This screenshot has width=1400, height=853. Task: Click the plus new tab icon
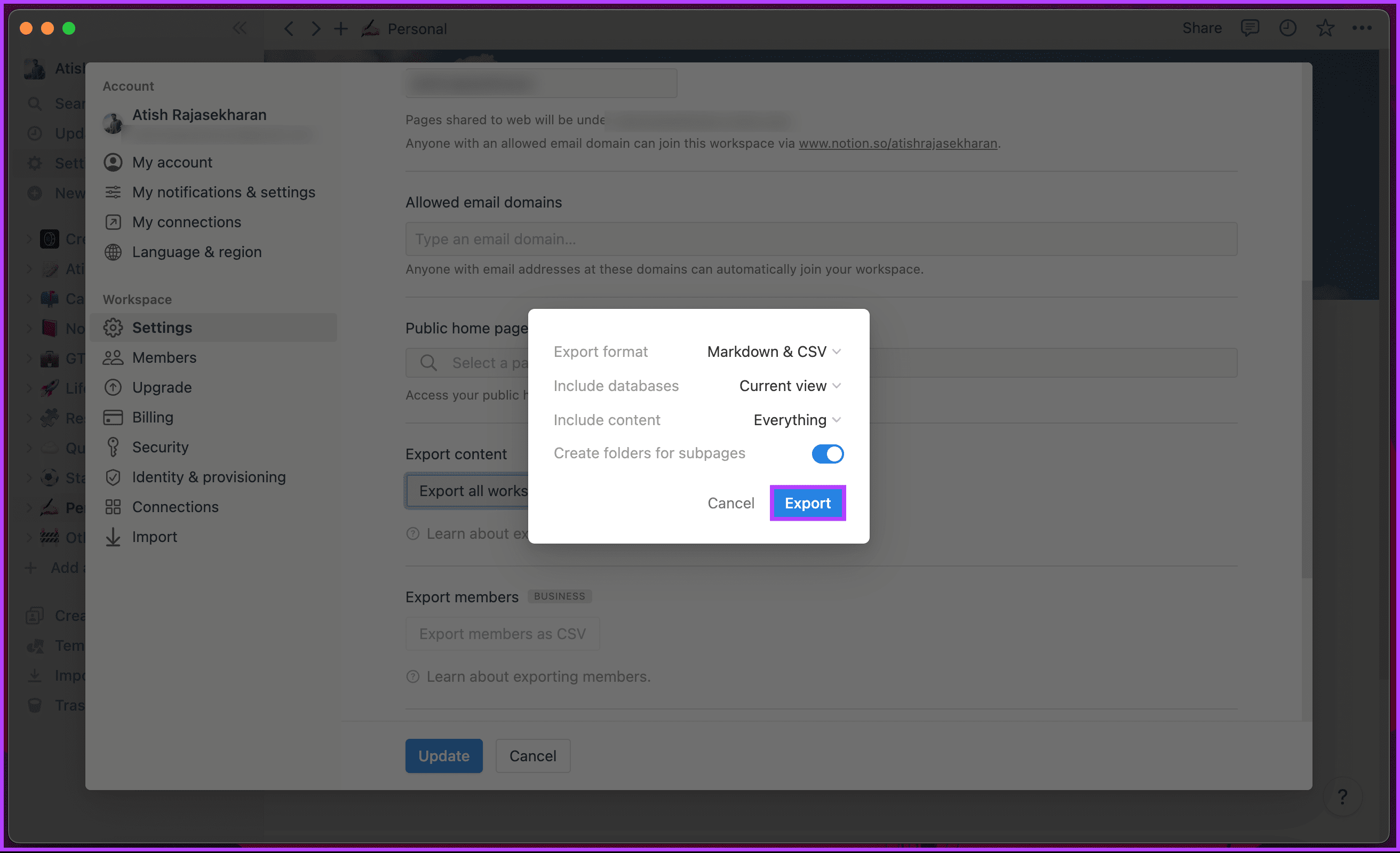(341, 28)
